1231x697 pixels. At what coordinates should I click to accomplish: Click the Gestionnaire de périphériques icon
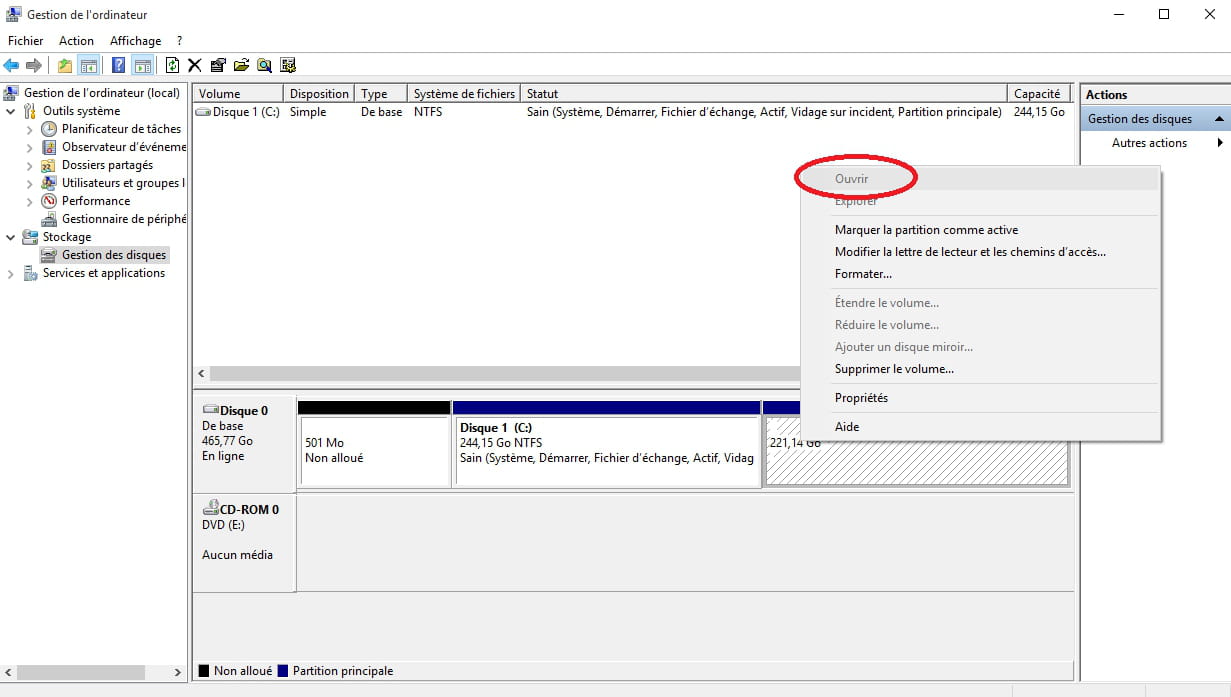coord(49,219)
